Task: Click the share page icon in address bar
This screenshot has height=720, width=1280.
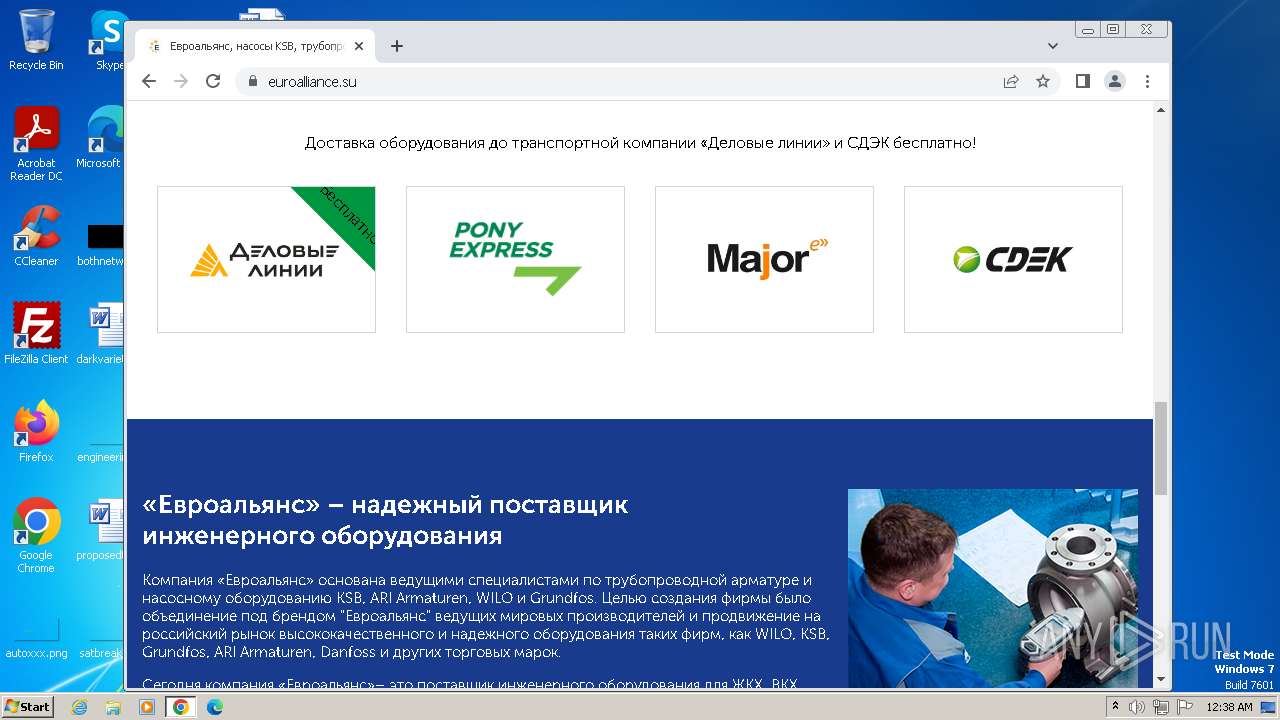Action: [x=1011, y=81]
